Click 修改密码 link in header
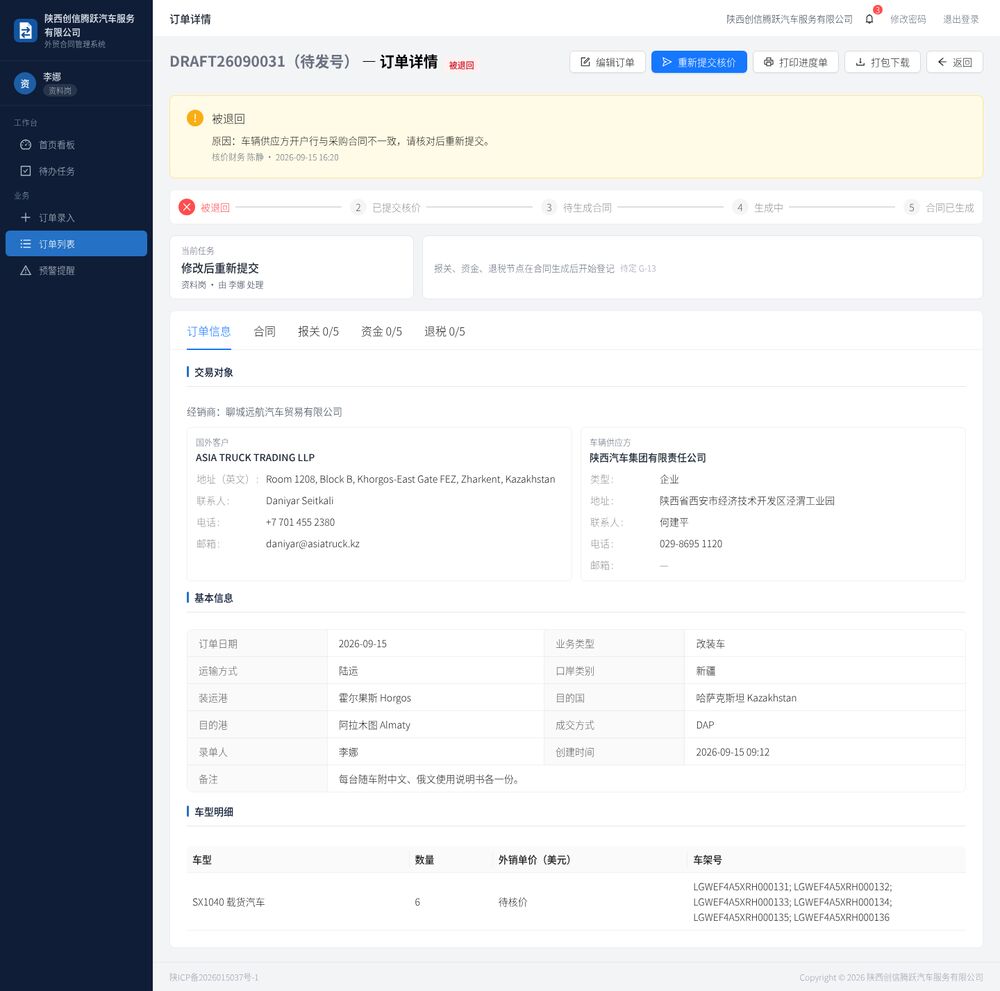The height and width of the screenshot is (991, 1000). [908, 19]
